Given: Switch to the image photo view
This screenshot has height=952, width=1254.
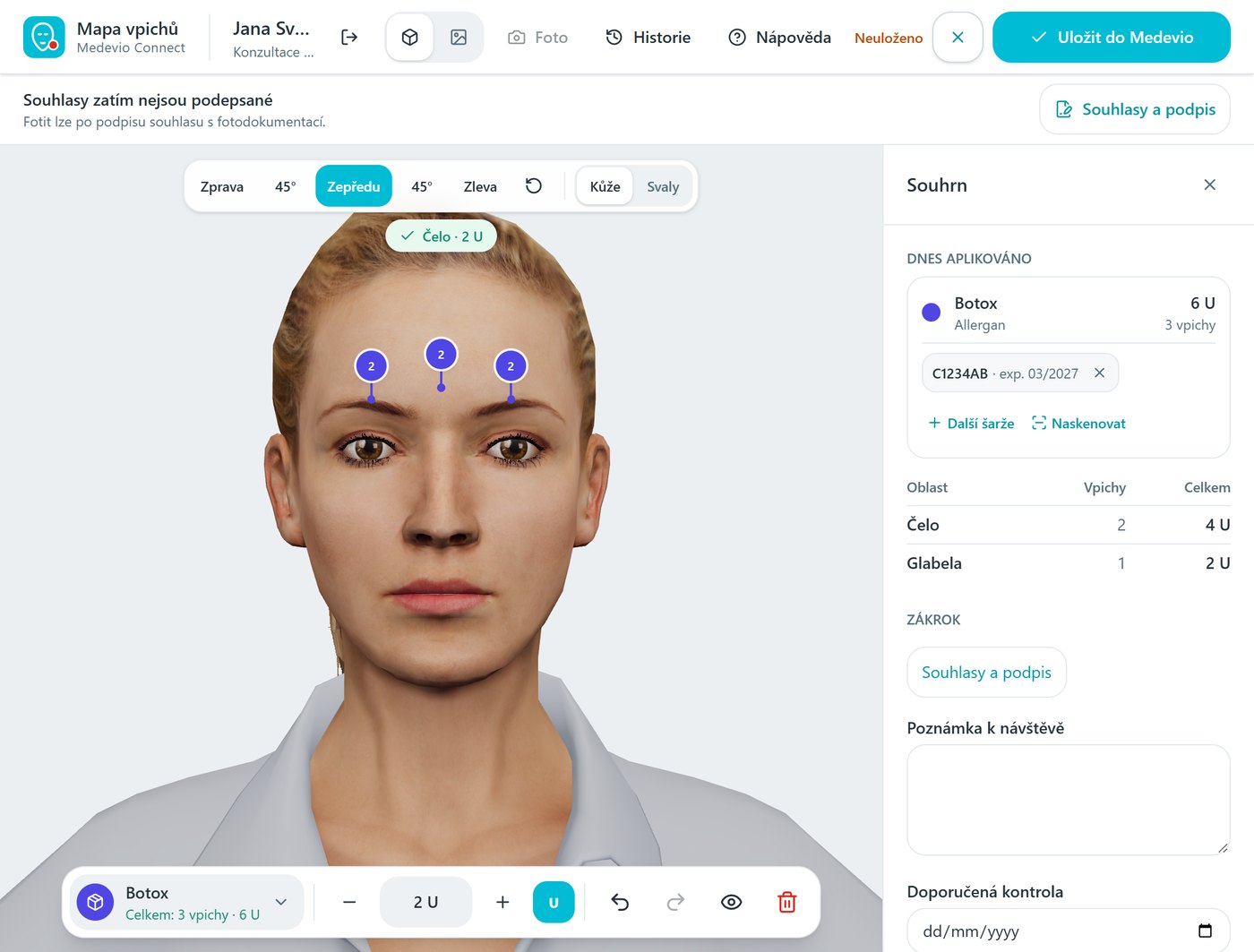Looking at the screenshot, I should 459,38.
